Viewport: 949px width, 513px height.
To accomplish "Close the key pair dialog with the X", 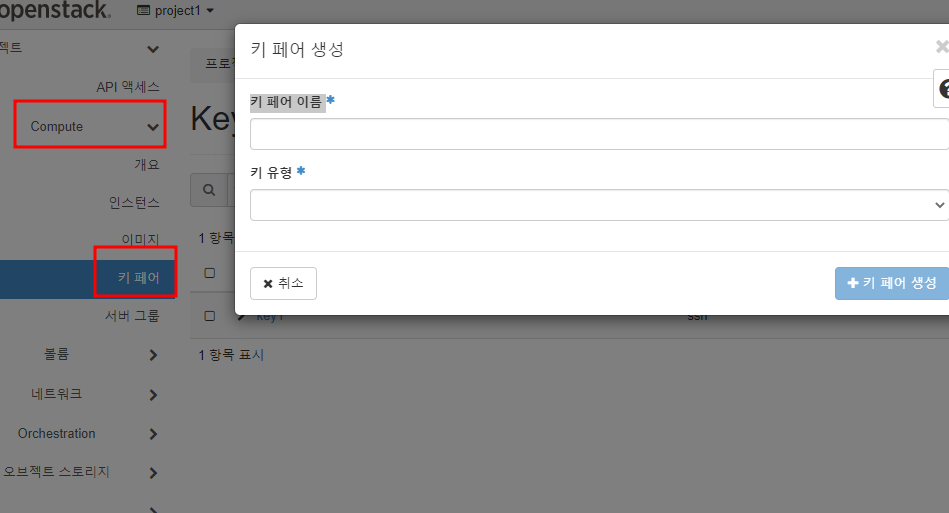I will pyautogui.click(x=941, y=47).
